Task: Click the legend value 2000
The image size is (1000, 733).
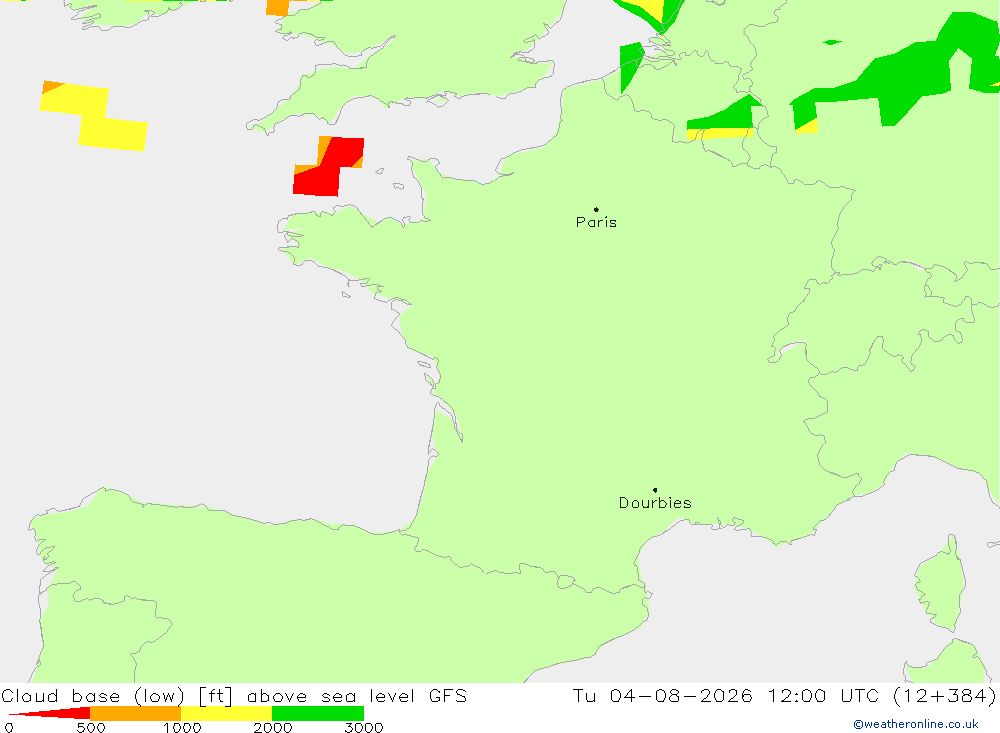Action: point(273,728)
